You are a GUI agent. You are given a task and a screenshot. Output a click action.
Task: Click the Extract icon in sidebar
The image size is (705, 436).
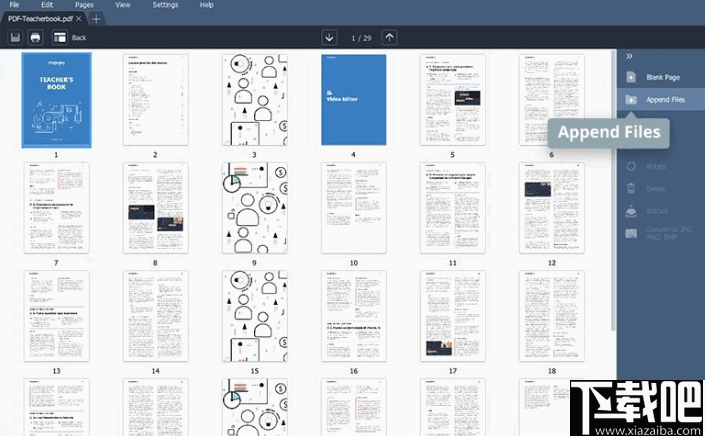click(631, 211)
